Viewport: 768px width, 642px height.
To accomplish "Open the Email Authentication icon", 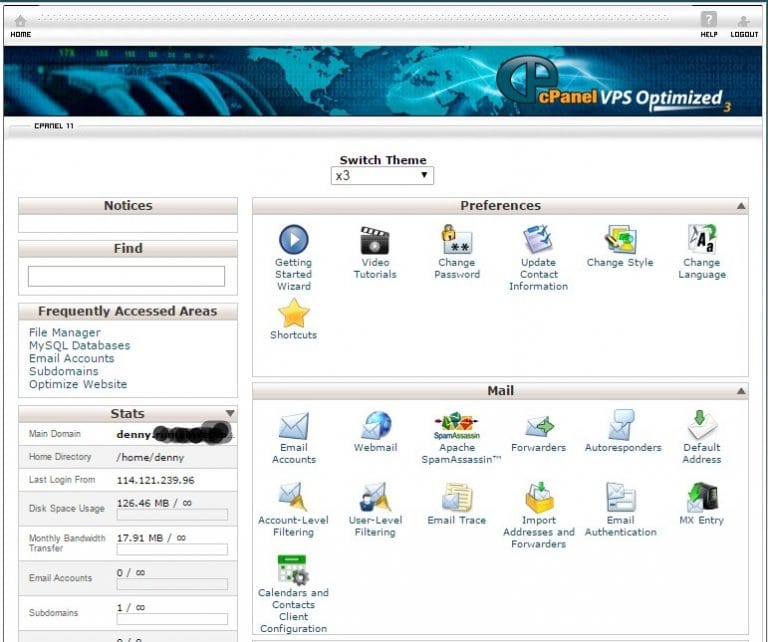I will 621,497.
